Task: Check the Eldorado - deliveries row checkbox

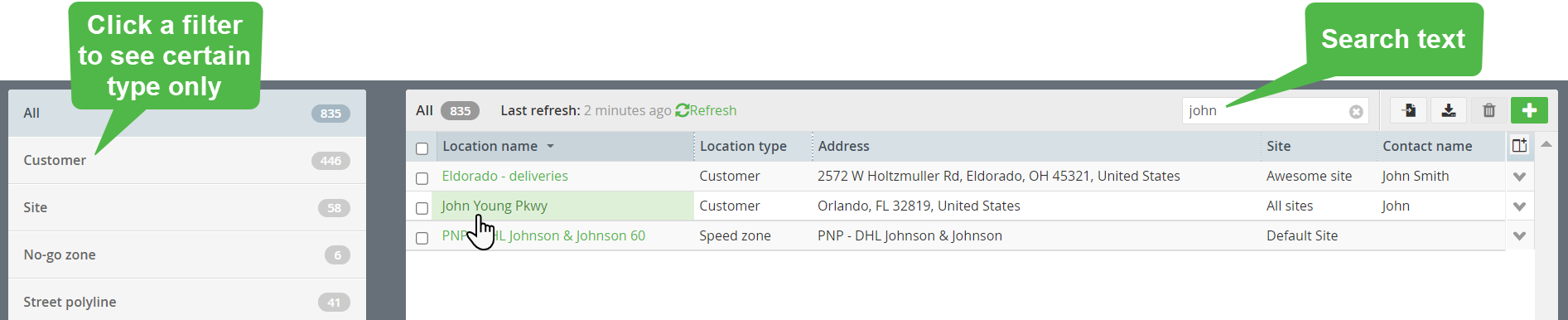Action: point(422,178)
